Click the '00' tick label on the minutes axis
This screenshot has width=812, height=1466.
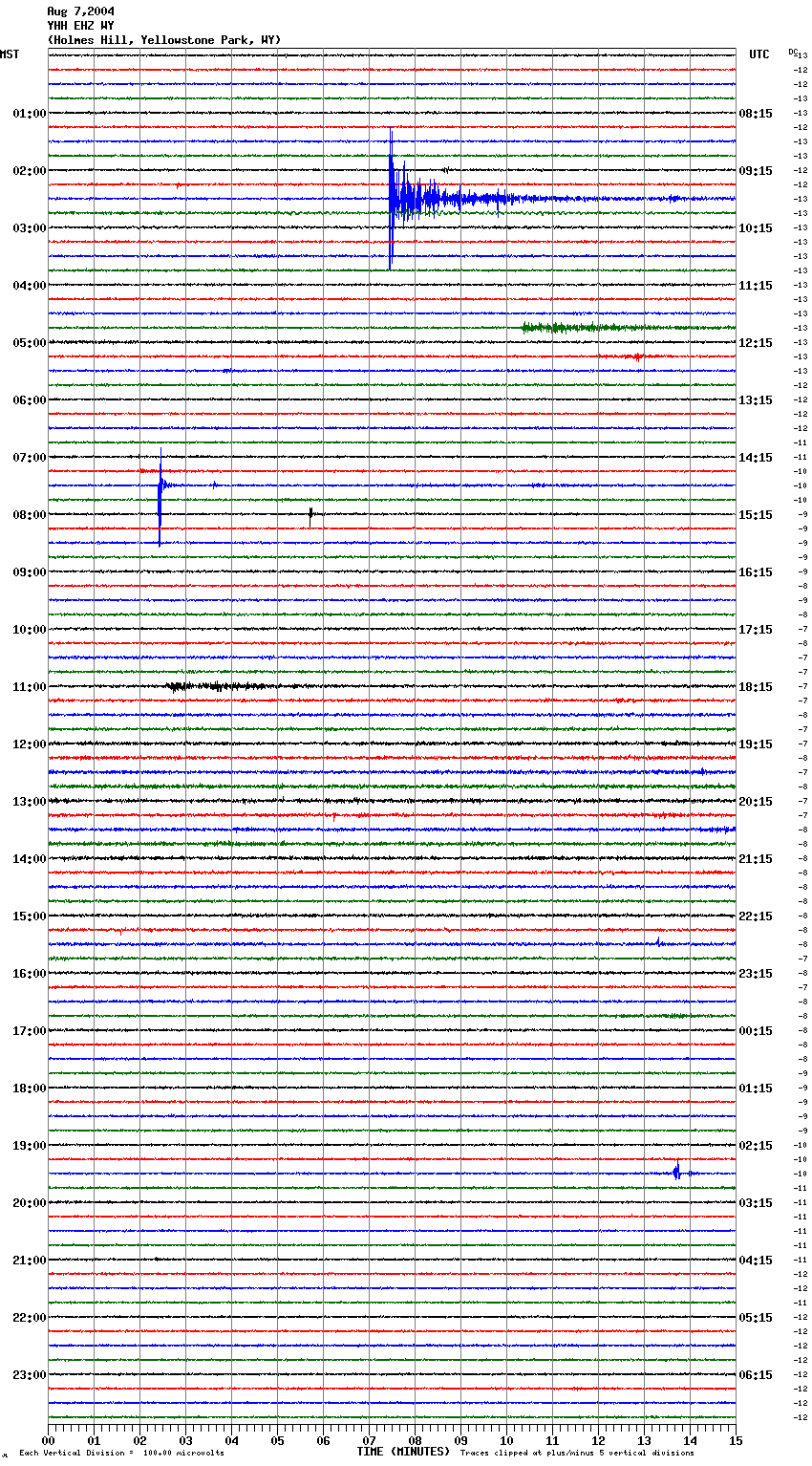(x=48, y=1440)
